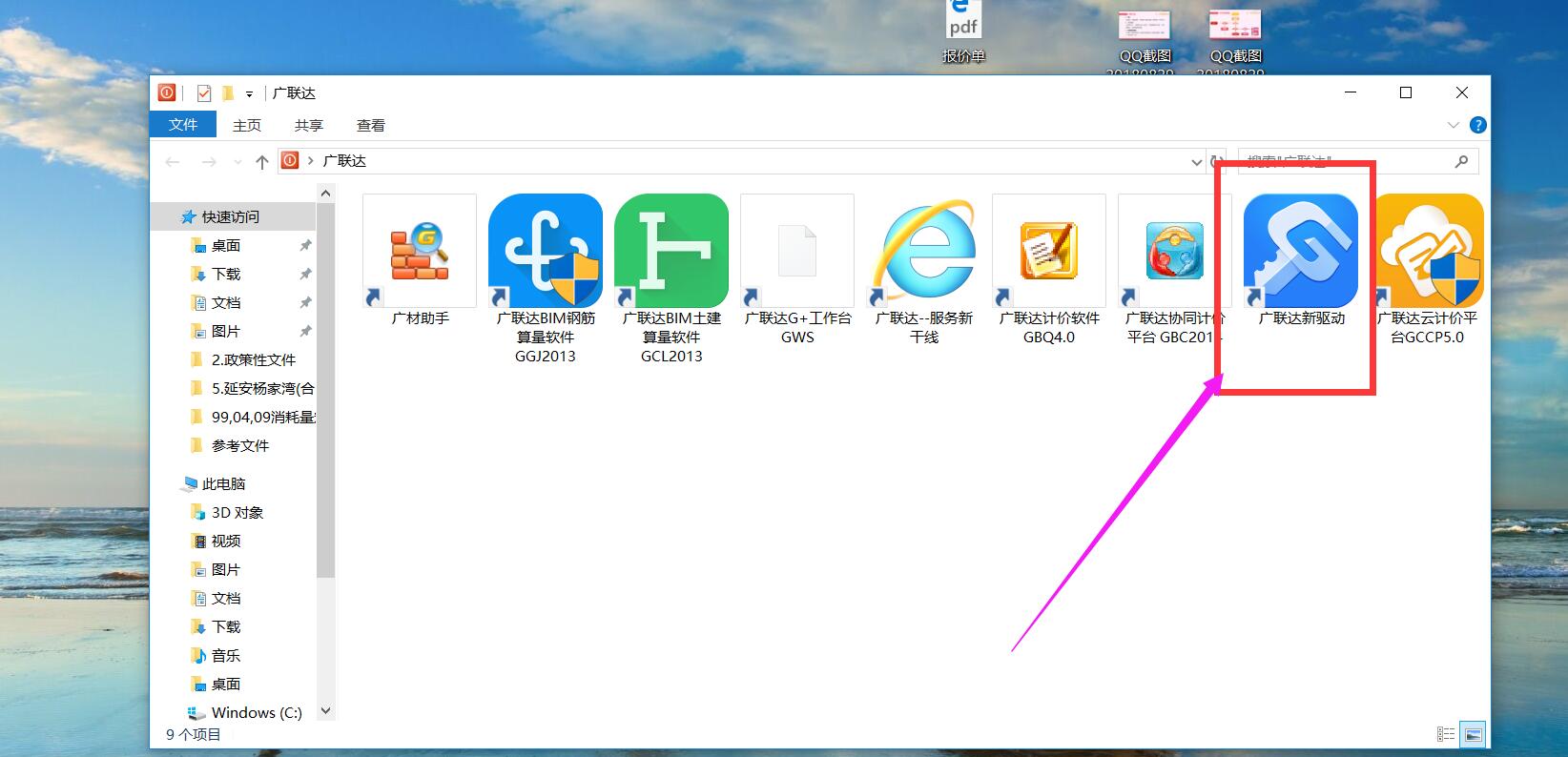The image size is (1568, 757).
Task: Open the 主页 ribbon tab
Action: 247,125
